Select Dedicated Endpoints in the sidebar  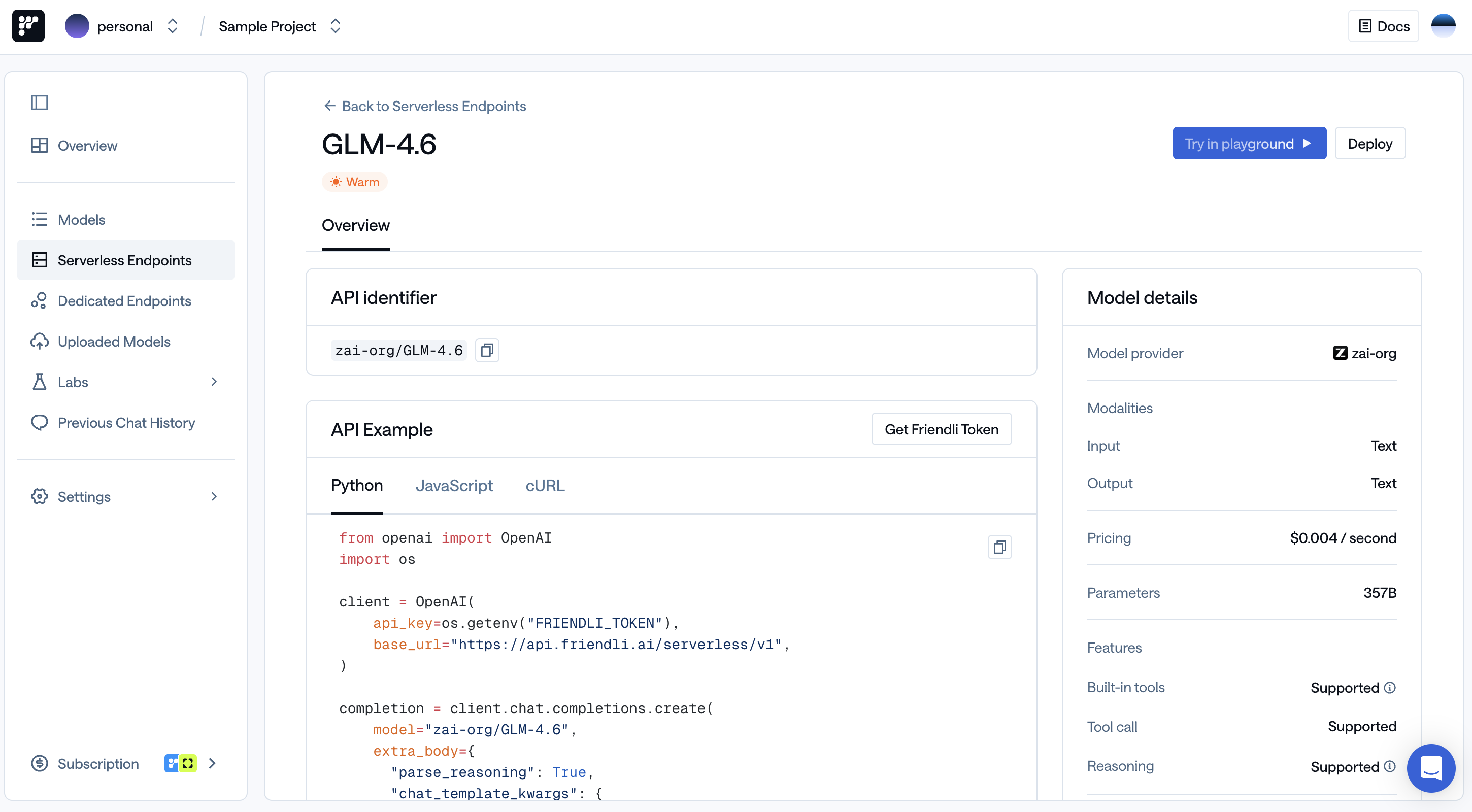pyautogui.click(x=124, y=300)
